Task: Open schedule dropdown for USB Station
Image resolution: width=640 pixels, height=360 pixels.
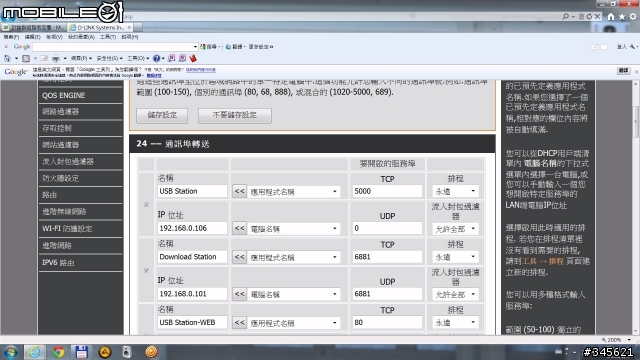Action: 455,191
